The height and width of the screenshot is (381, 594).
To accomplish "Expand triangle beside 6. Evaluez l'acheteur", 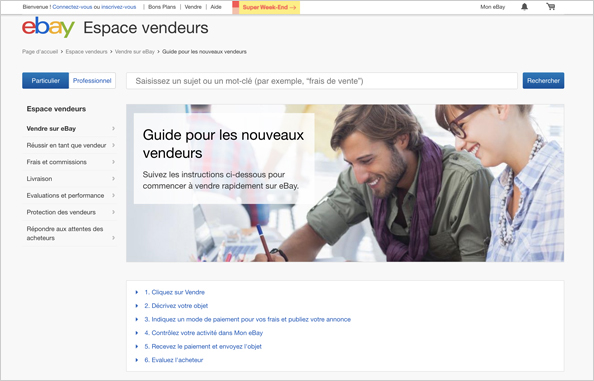I will tap(137, 360).
